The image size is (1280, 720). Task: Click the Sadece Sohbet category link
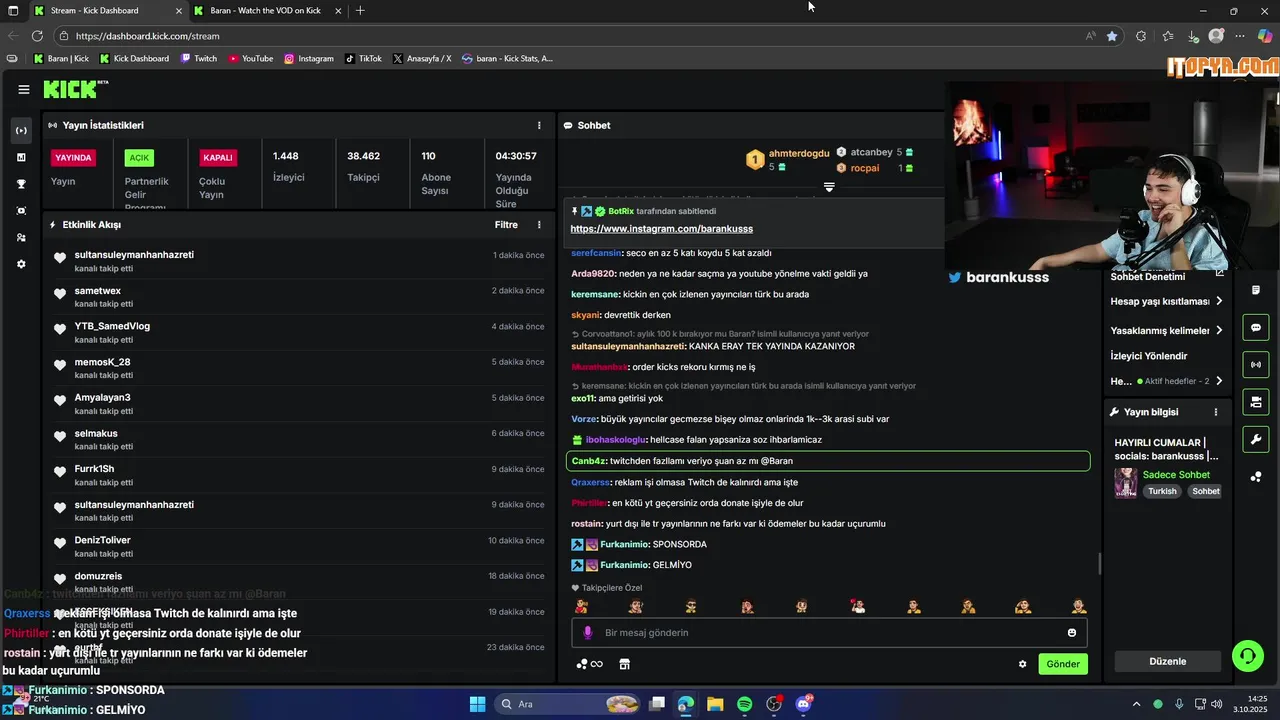(x=1176, y=475)
